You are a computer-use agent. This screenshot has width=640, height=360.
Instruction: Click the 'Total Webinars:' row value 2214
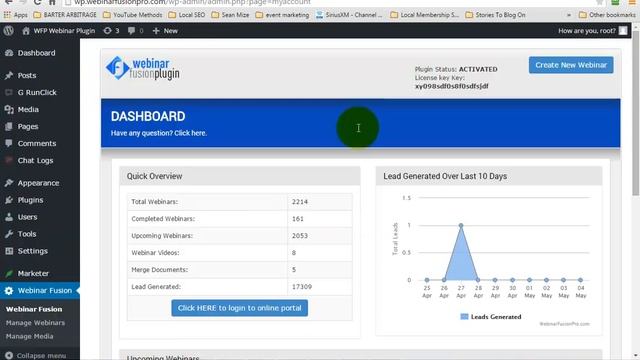click(300, 202)
